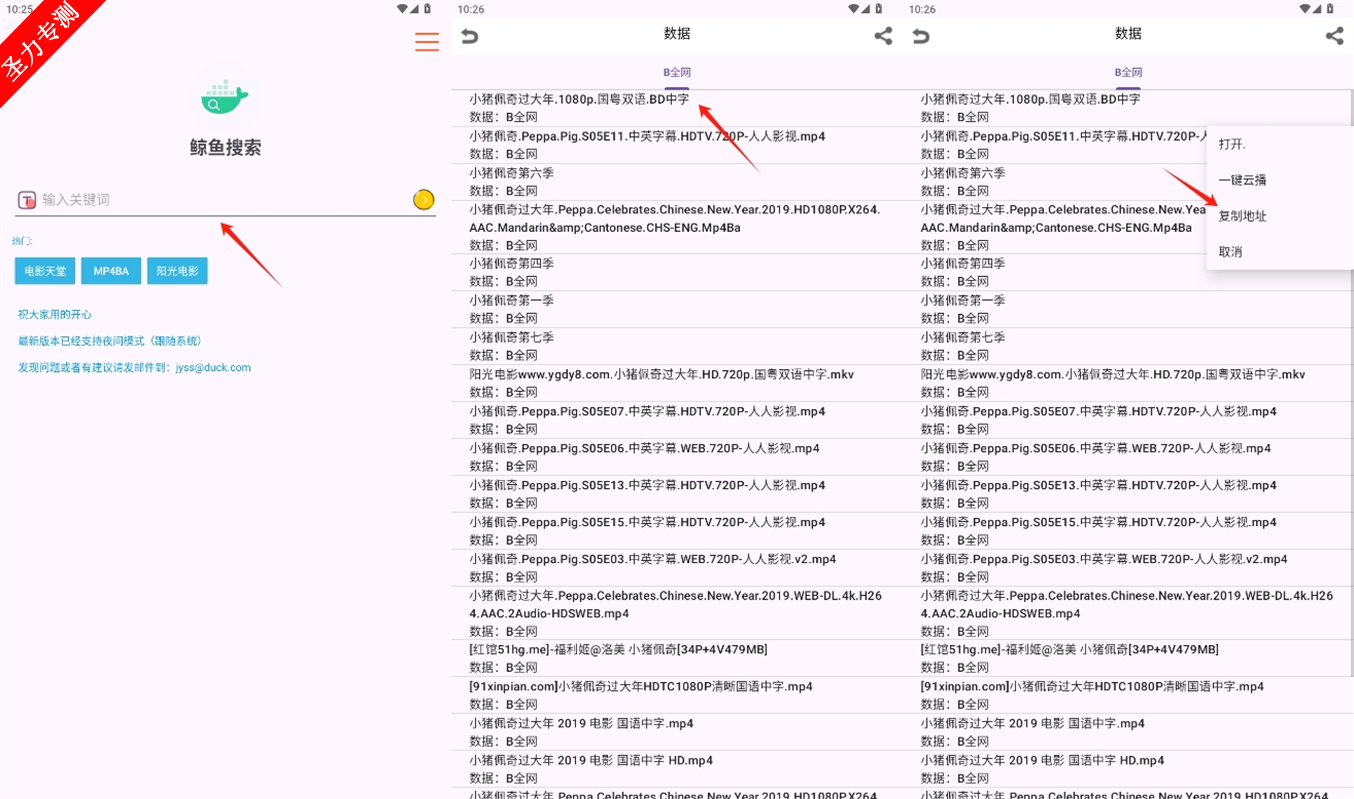
Task: Focus the 输入关键词 keyword input field
Action: [225, 200]
